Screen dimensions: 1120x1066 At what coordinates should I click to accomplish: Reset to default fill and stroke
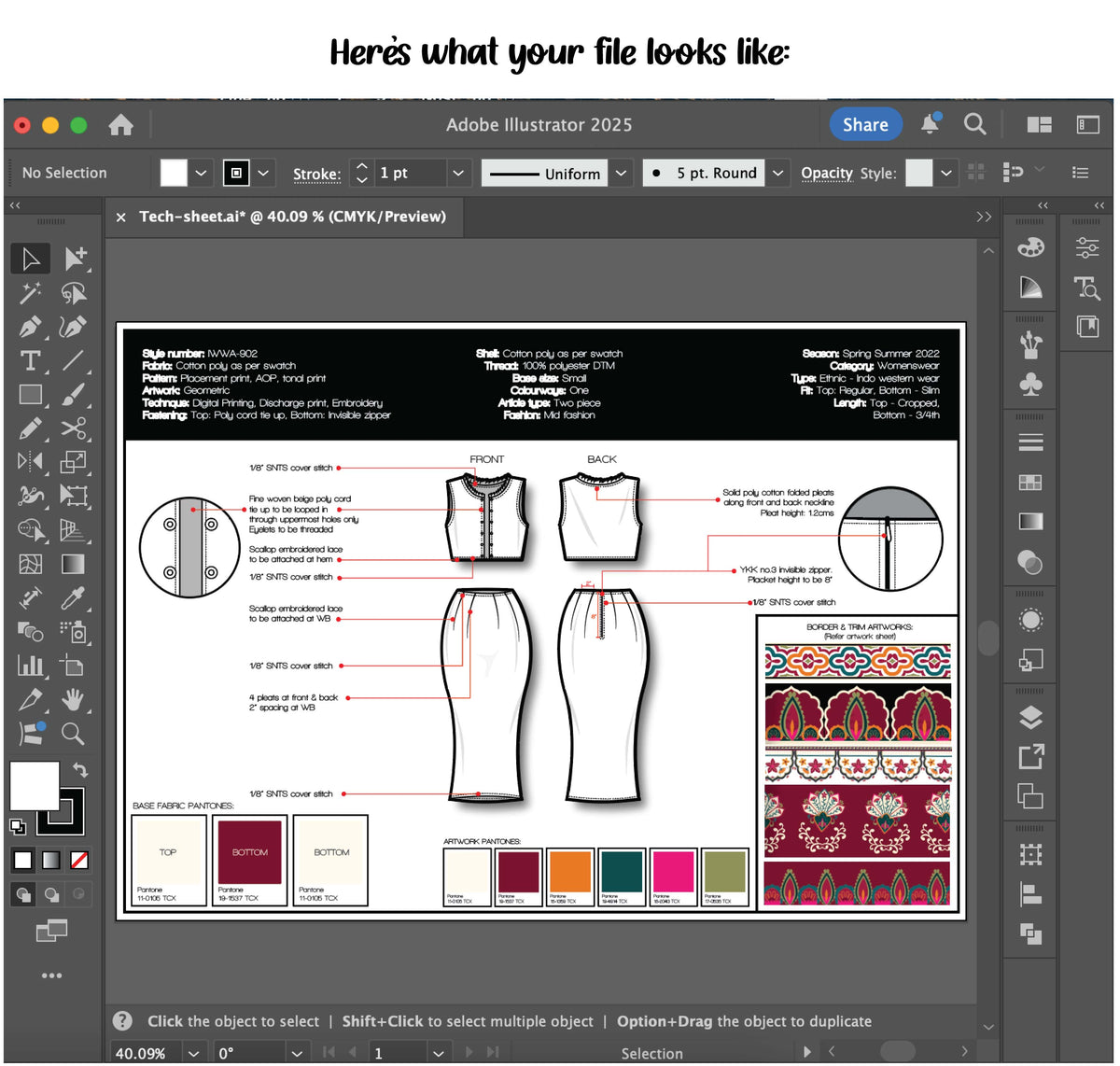coord(17,826)
